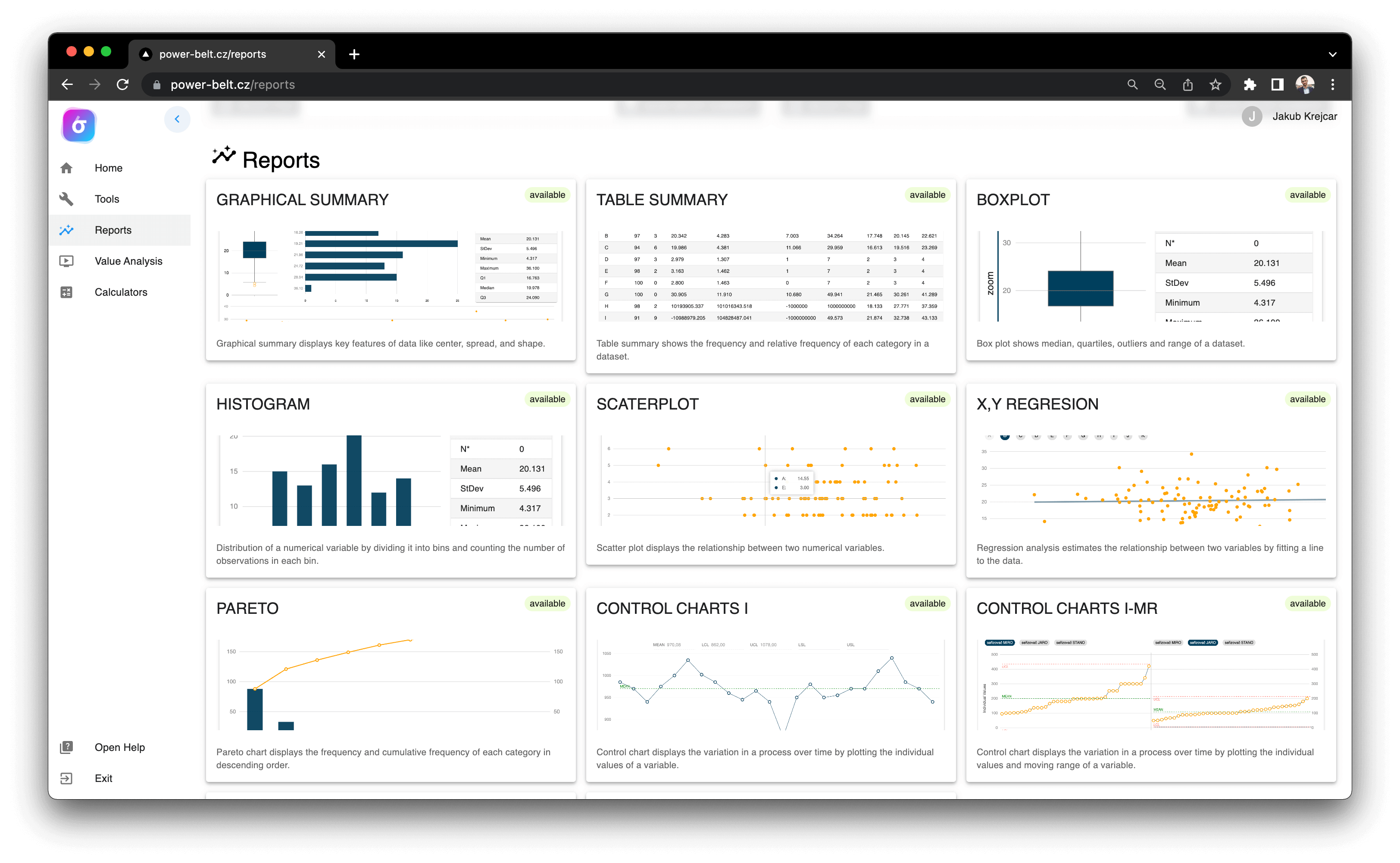
Task: Click the Open Help question icon
Action: pyautogui.click(x=66, y=747)
